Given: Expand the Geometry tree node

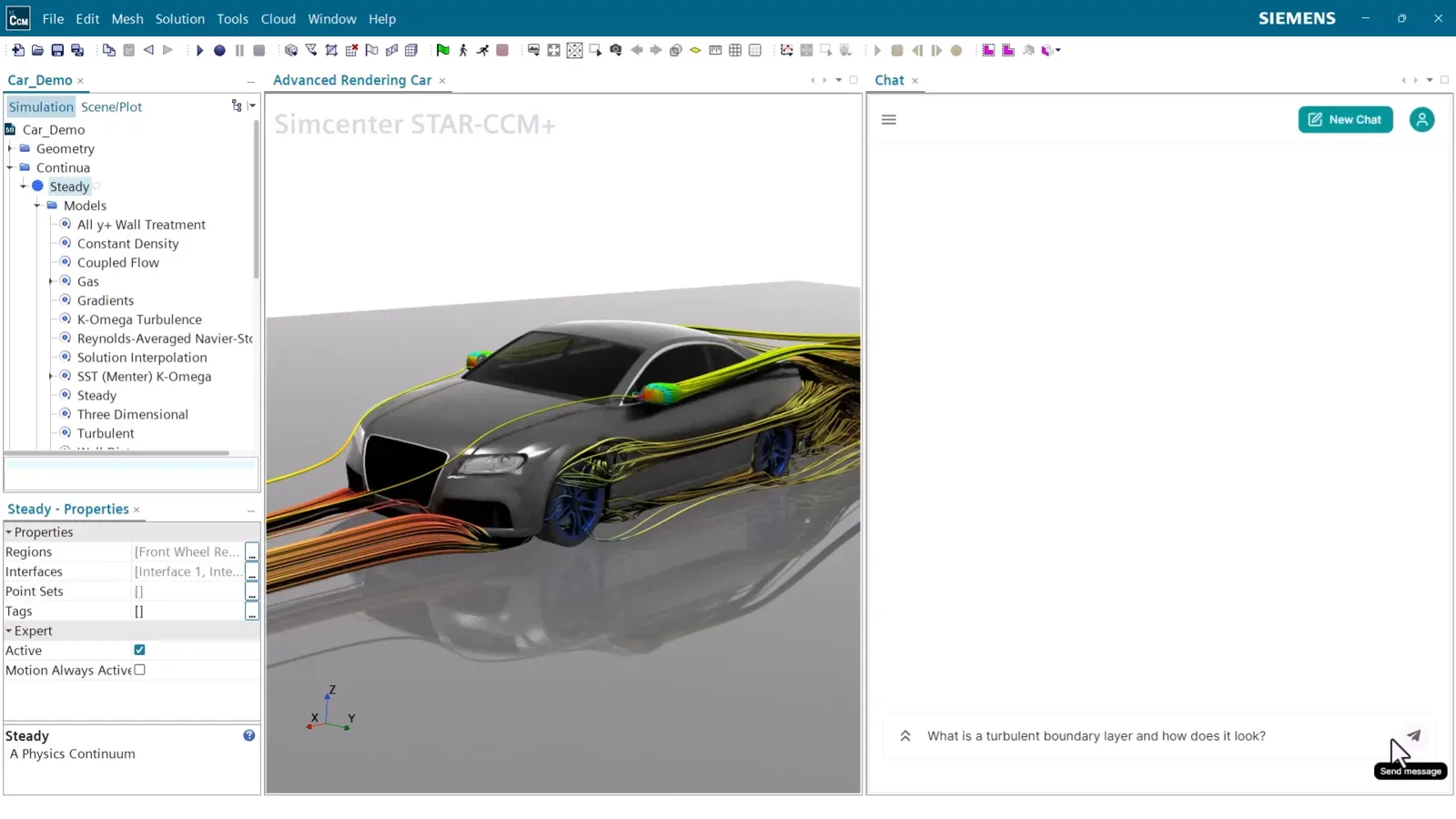Looking at the screenshot, I should (x=10, y=148).
